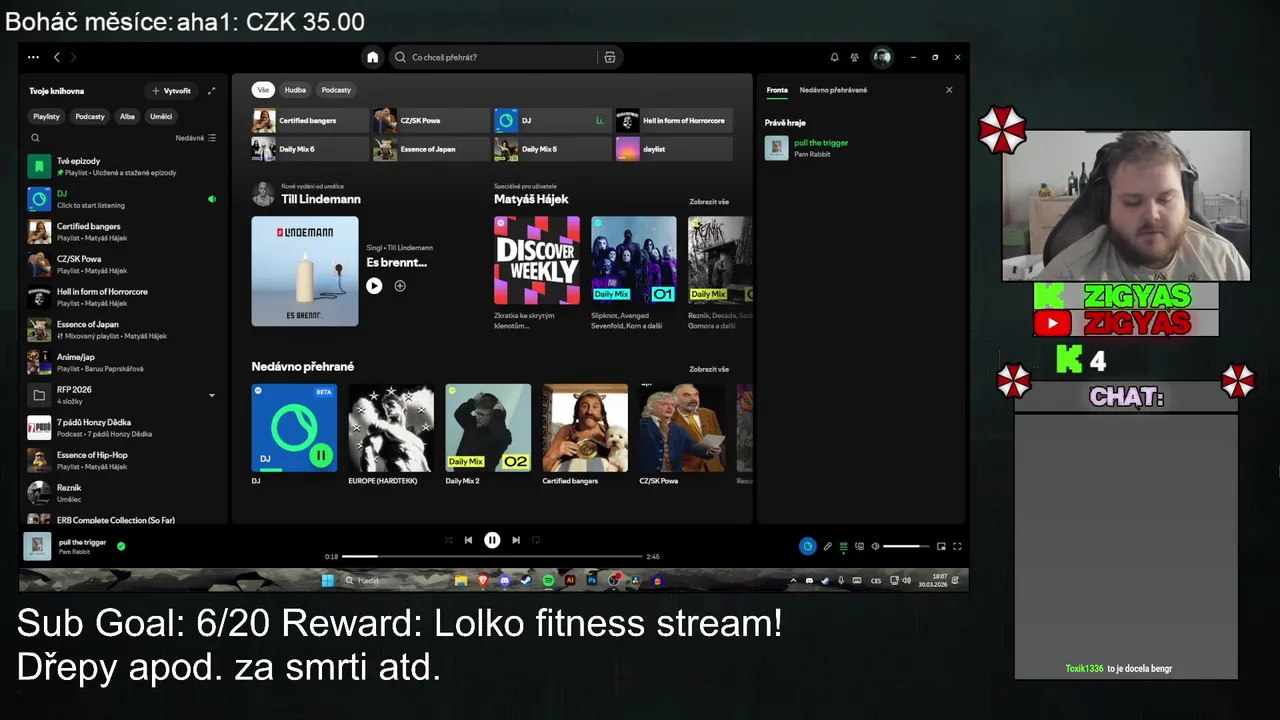Viewport: 1280px width, 720px height.
Task: Open Tvé epizody in library
Action: tap(122, 166)
